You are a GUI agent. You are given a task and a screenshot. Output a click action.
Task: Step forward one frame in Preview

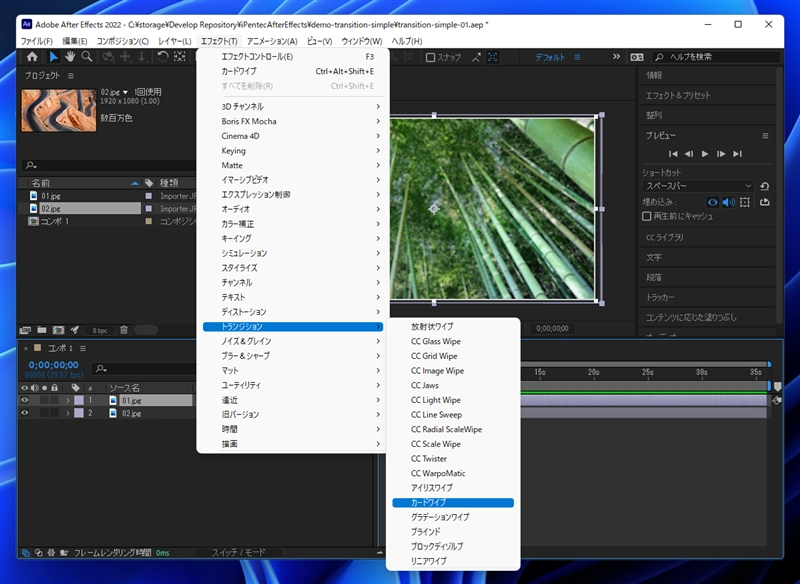click(x=721, y=154)
